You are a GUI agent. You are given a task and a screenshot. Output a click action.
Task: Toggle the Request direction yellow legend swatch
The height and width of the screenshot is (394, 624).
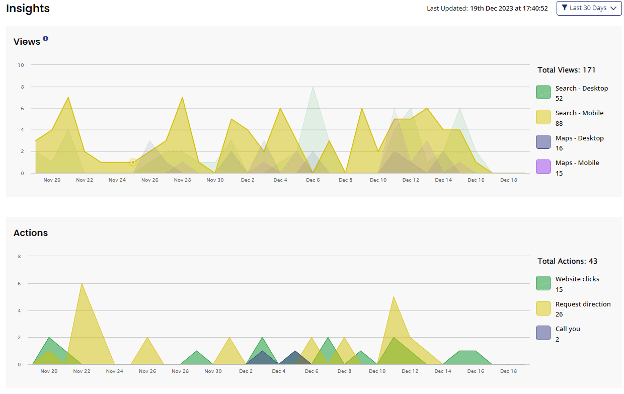(x=543, y=308)
